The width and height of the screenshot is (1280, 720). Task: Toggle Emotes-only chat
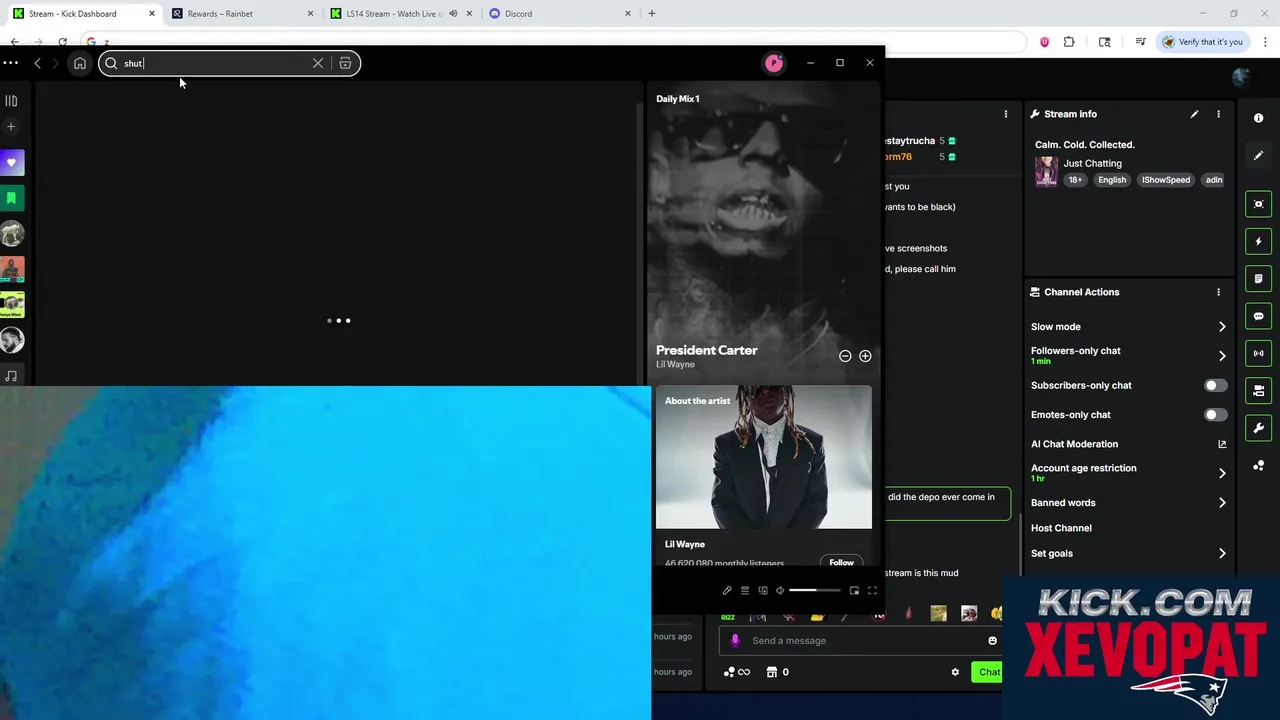tap(1215, 414)
